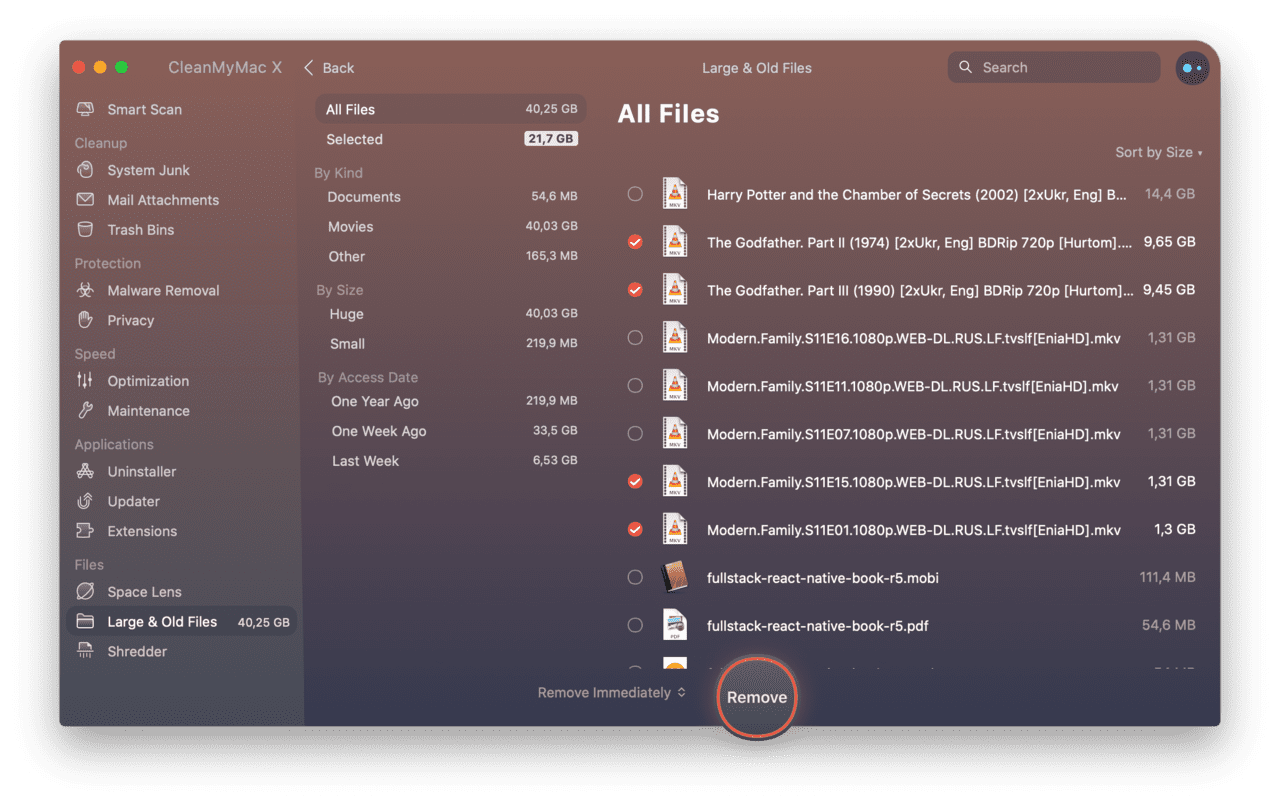
Task: Check Modern.Family.S11E16 checkbox
Action: [635, 338]
